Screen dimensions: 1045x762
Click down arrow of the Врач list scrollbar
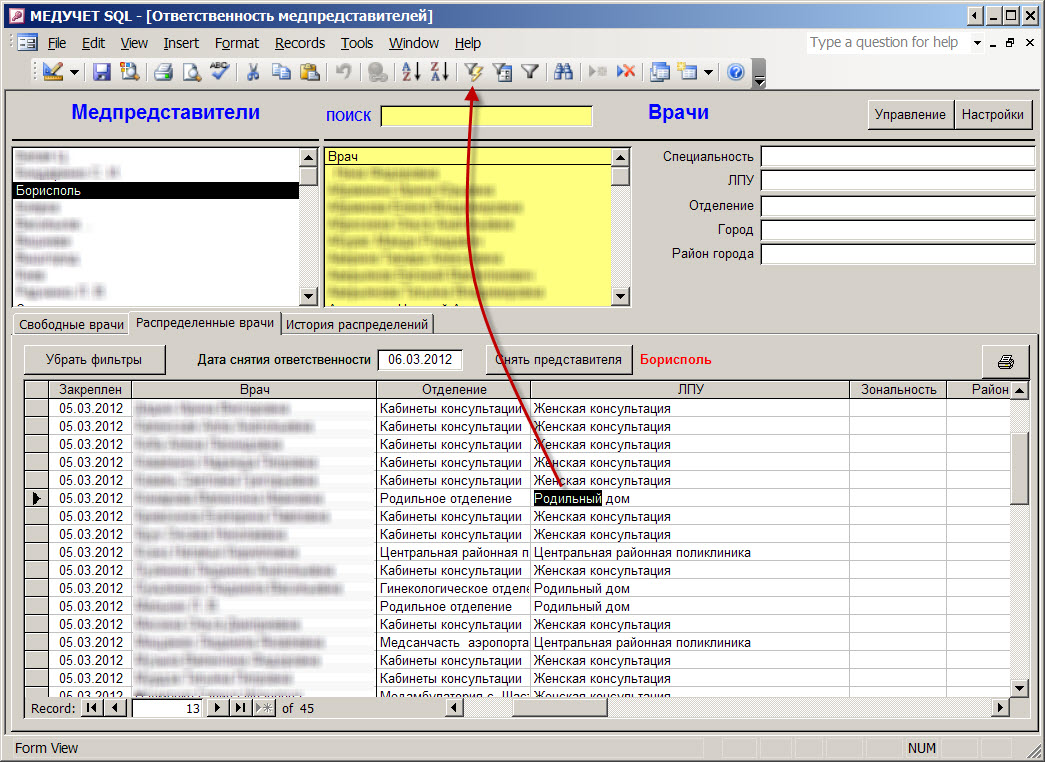pyautogui.click(x=620, y=297)
